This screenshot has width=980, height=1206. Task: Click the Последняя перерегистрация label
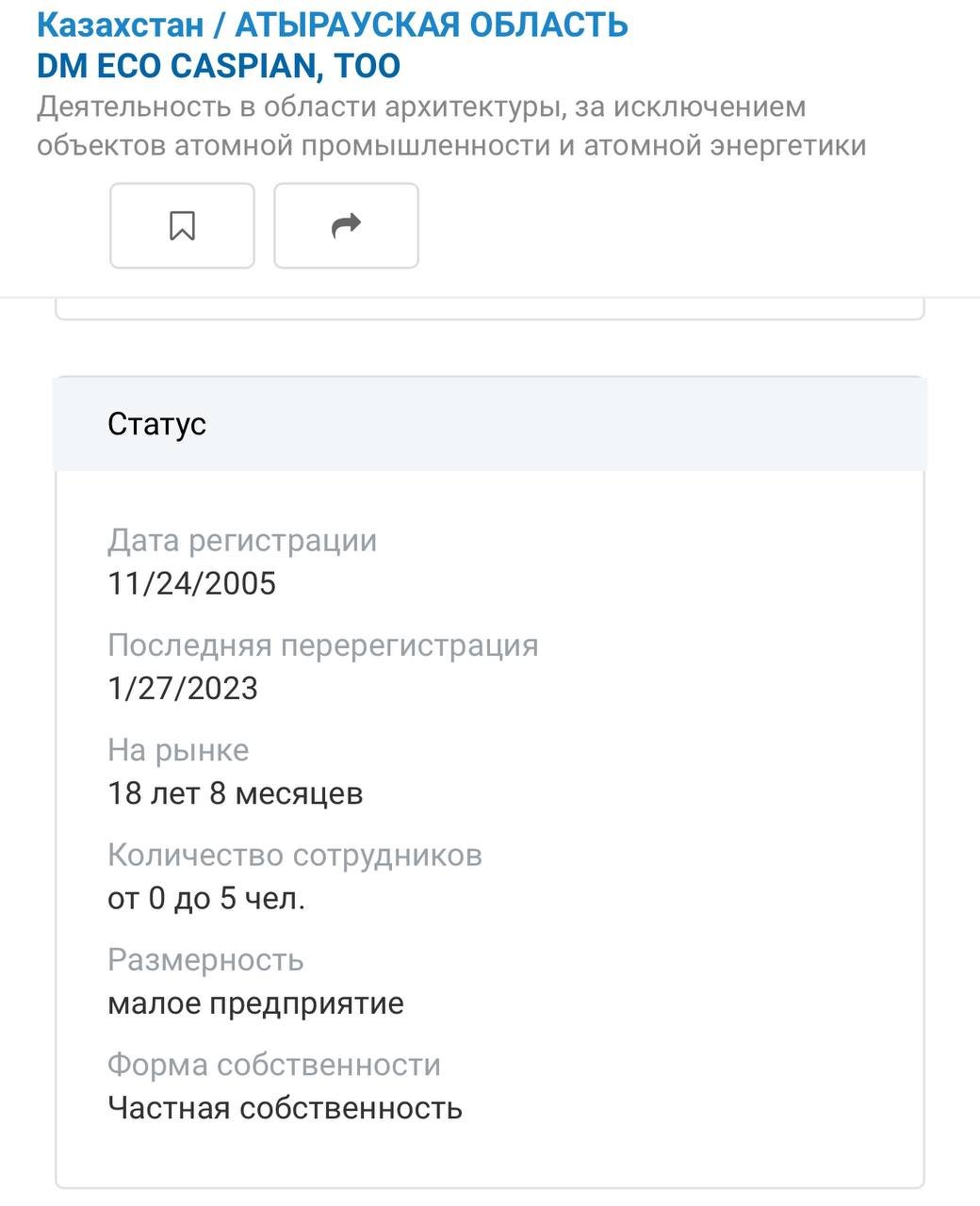(323, 645)
